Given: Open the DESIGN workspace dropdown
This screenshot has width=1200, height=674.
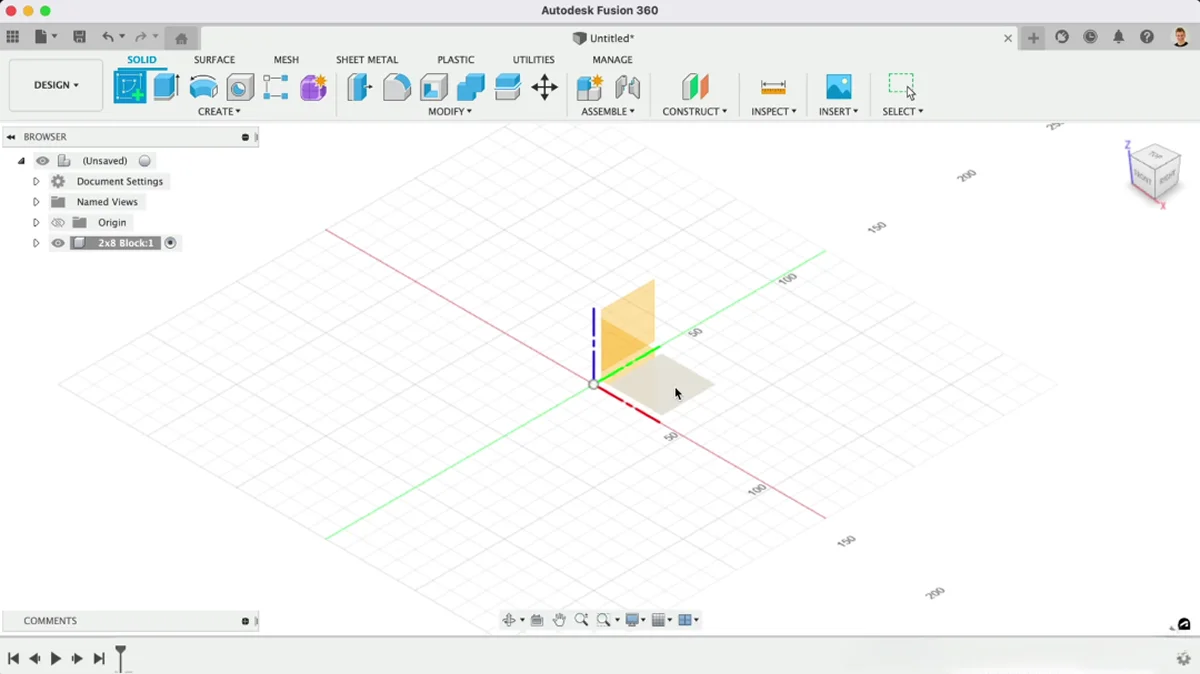Looking at the screenshot, I should pyautogui.click(x=56, y=85).
